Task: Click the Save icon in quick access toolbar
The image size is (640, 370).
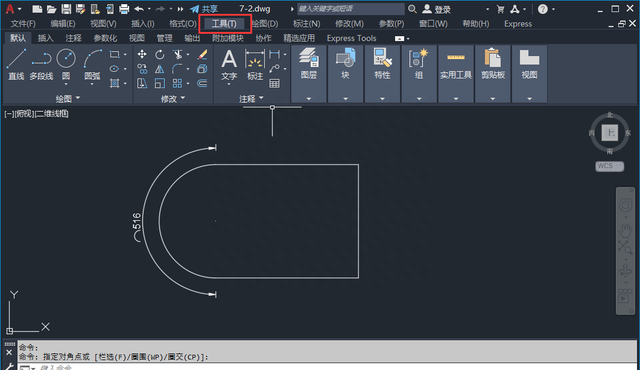Action: 66,9
